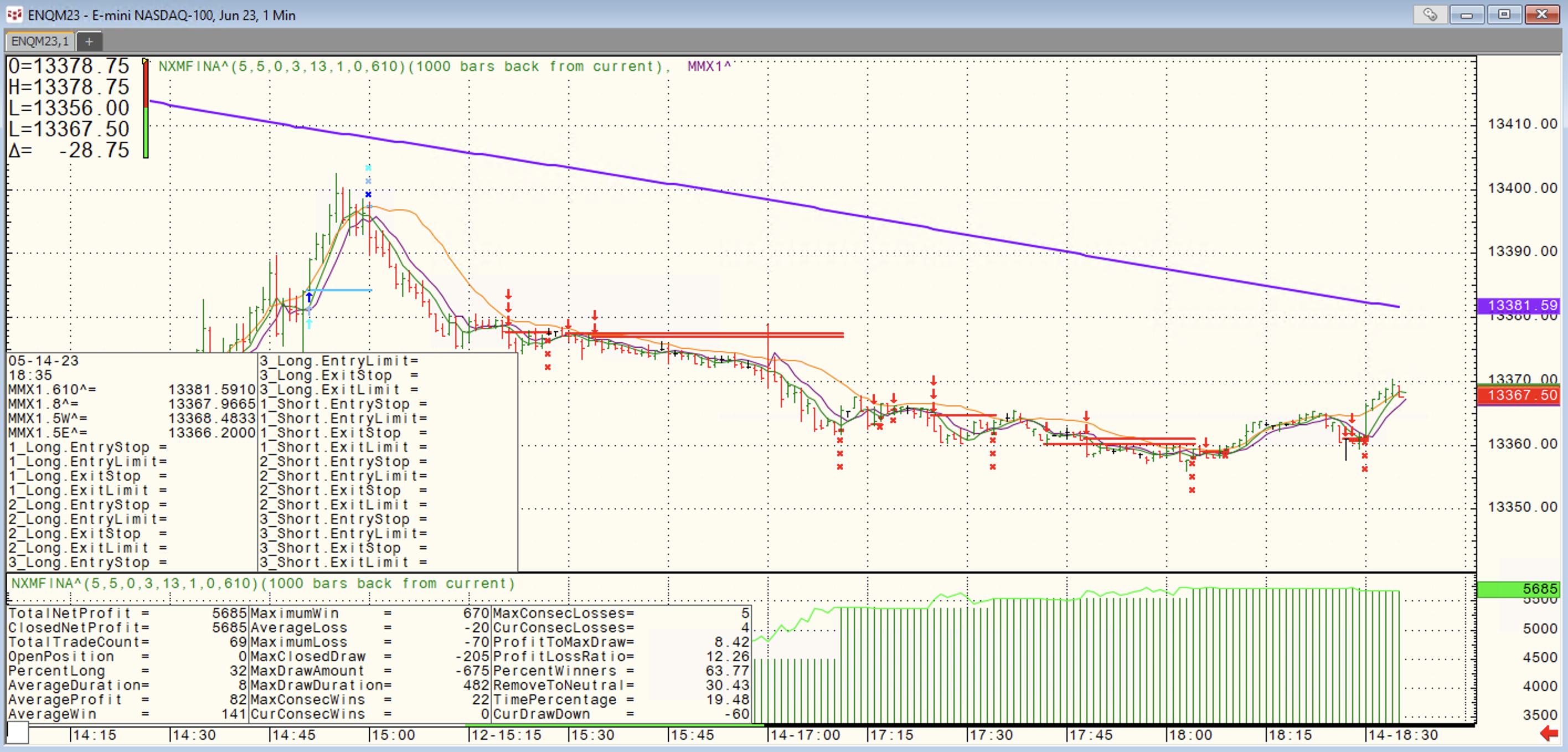Click the 1_Short.EntryStop row
Screen dimensions: 1568x752
pyautogui.click(x=388, y=404)
